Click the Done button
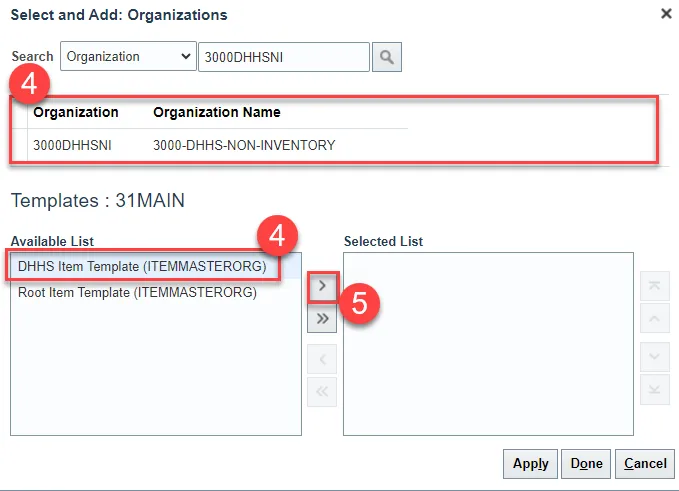Screen dimensions: 679x491 tap(587, 464)
